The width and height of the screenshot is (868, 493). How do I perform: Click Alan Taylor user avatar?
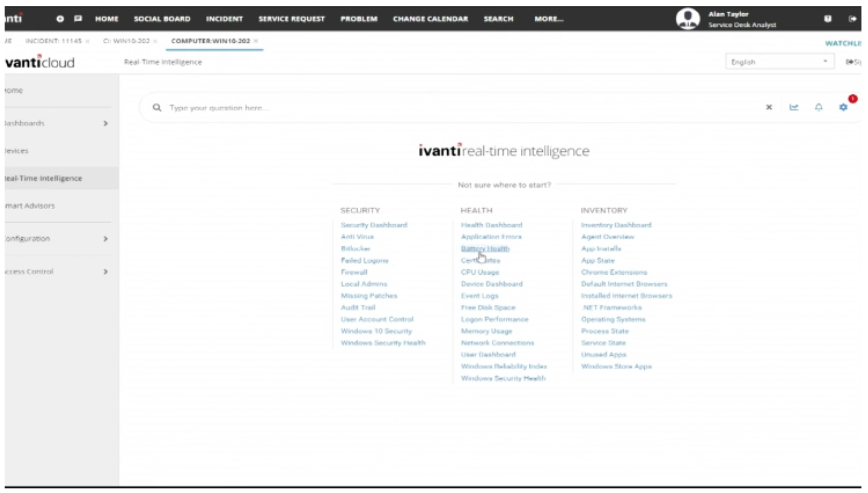[688, 19]
